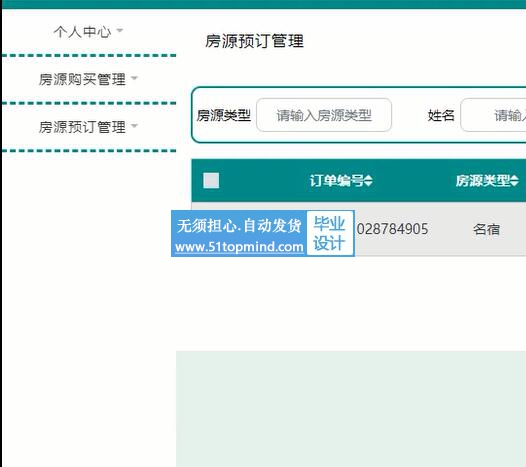Expand the 房源购买管理 dropdown arrow
The image size is (526, 467).
[x=134, y=78]
